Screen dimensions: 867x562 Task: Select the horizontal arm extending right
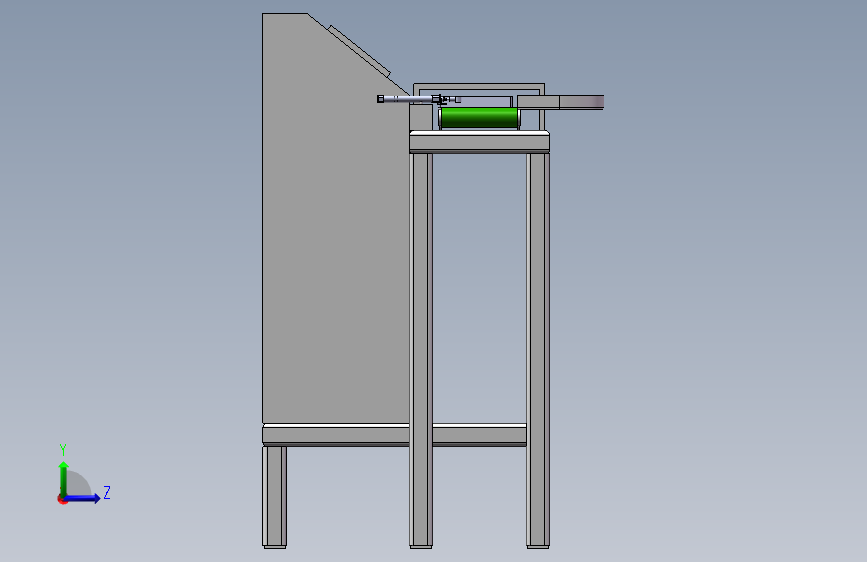(x=560, y=102)
